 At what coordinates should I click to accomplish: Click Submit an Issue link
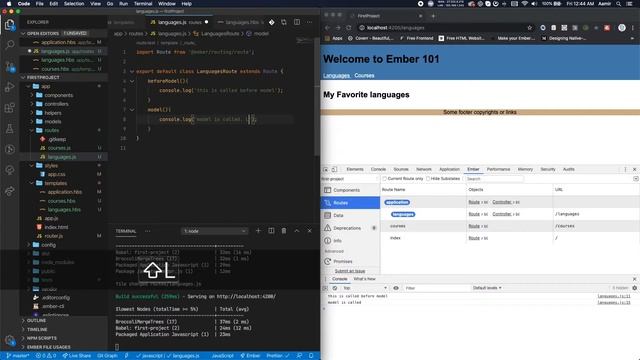coord(350,271)
